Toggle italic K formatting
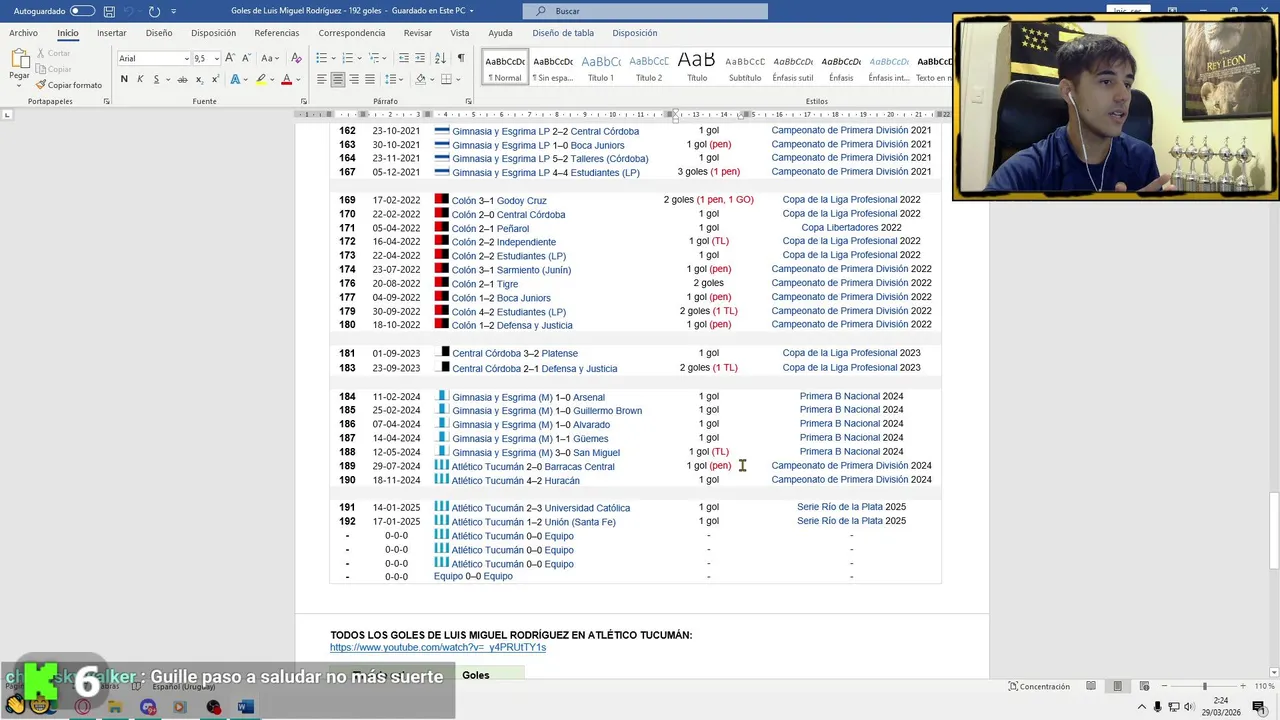Image resolution: width=1280 pixels, height=720 pixels. coord(140,79)
